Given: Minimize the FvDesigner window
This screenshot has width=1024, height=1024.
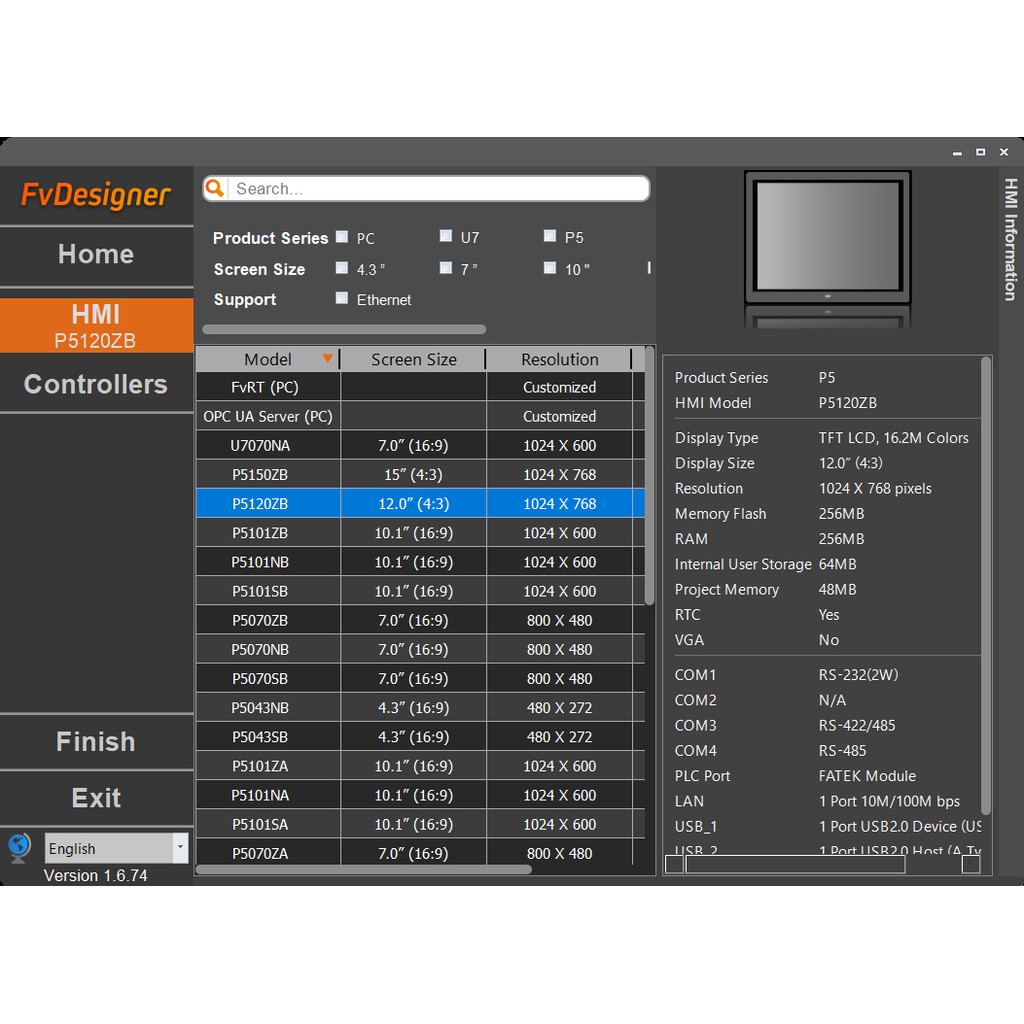Looking at the screenshot, I should pos(957,152).
